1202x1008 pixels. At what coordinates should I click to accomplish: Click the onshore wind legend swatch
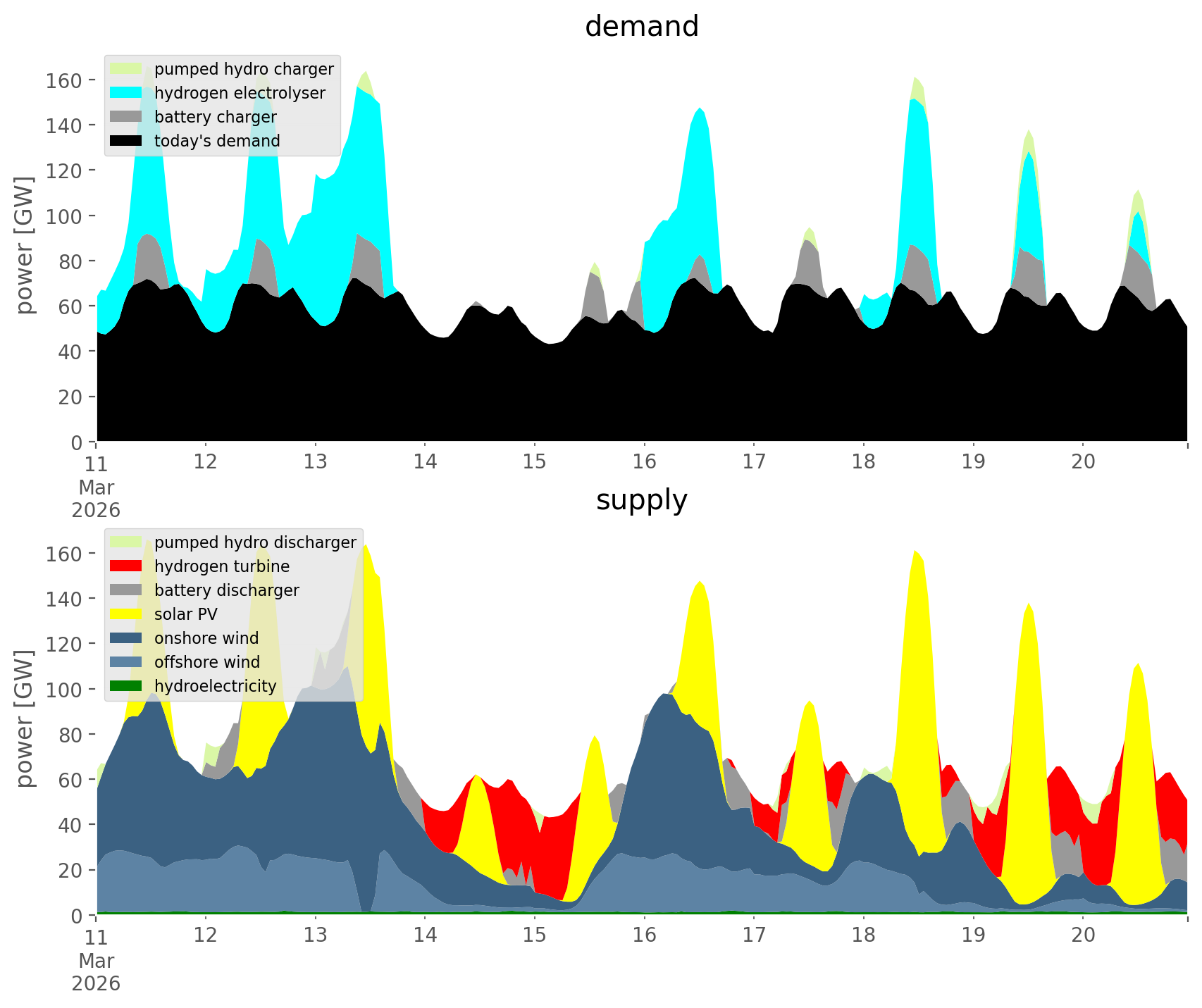126,638
